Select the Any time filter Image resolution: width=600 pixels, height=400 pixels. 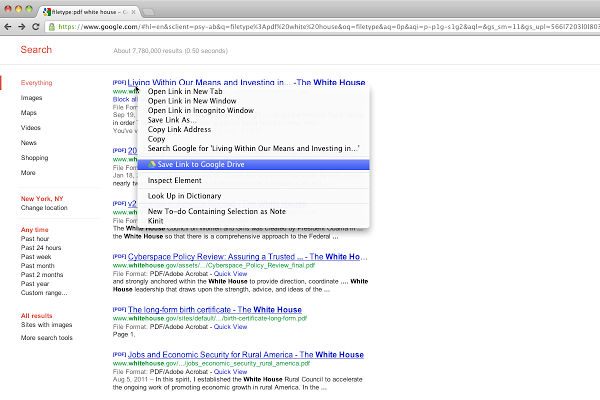tap(34, 230)
